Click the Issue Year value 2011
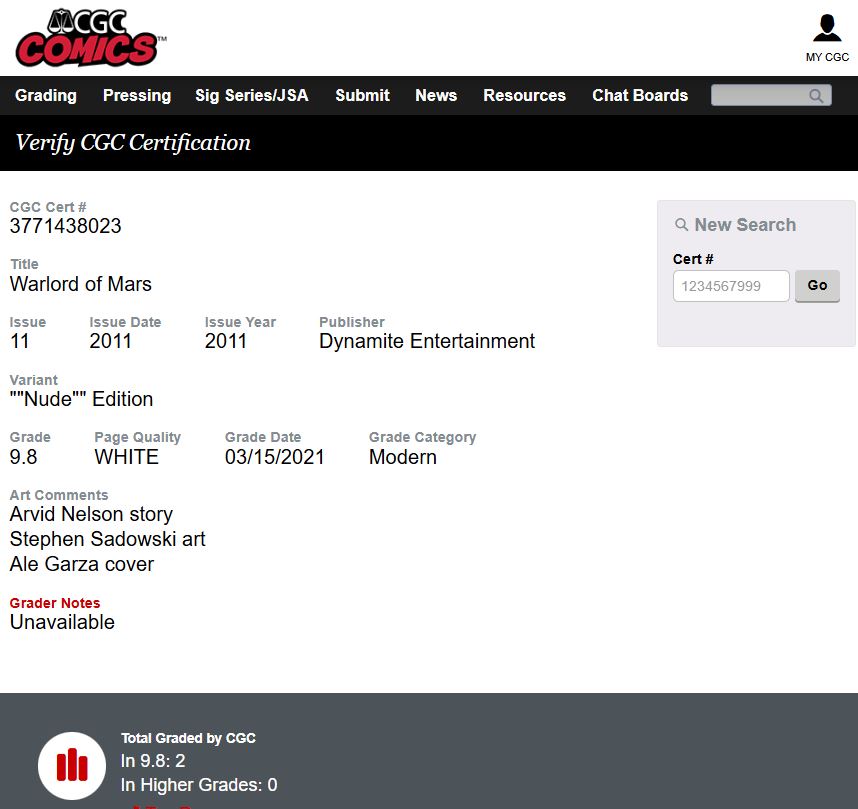Image resolution: width=858 pixels, height=809 pixels. tap(225, 341)
